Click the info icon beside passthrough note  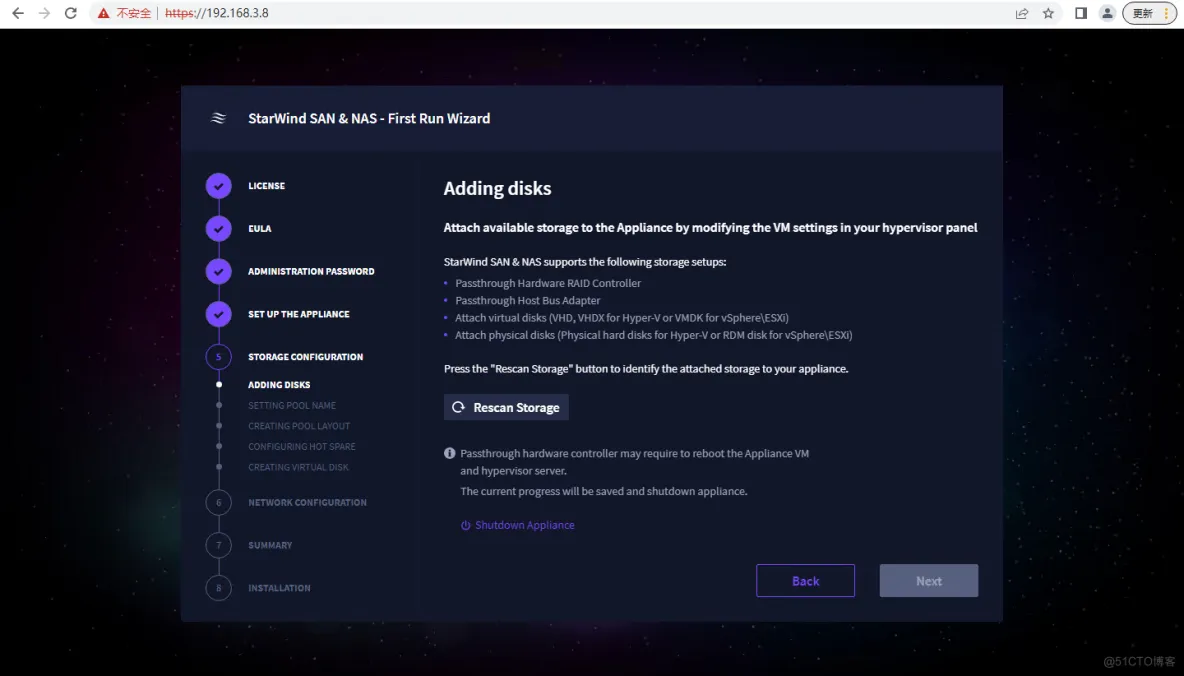(450, 453)
